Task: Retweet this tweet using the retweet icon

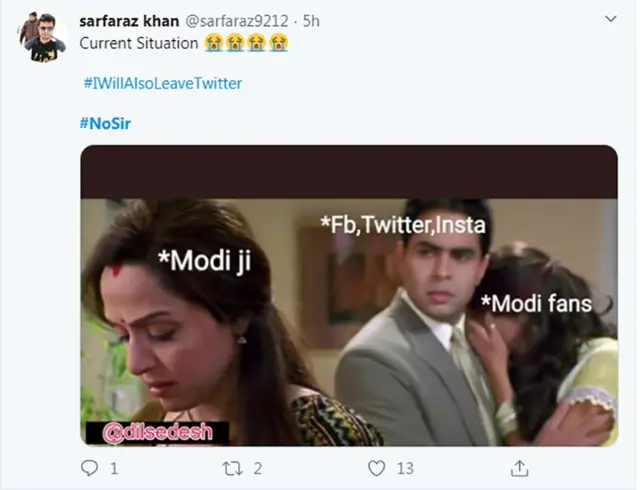Action: point(231,468)
